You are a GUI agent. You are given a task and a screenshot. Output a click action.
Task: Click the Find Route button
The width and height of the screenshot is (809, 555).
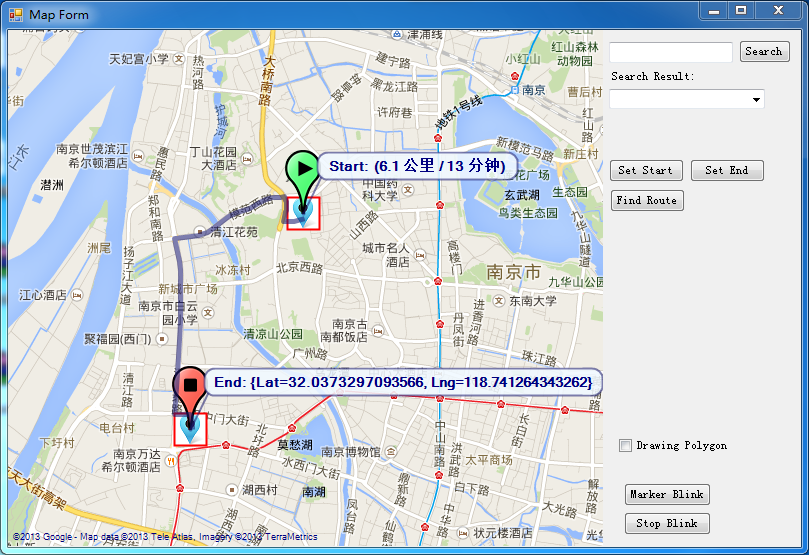(646, 200)
